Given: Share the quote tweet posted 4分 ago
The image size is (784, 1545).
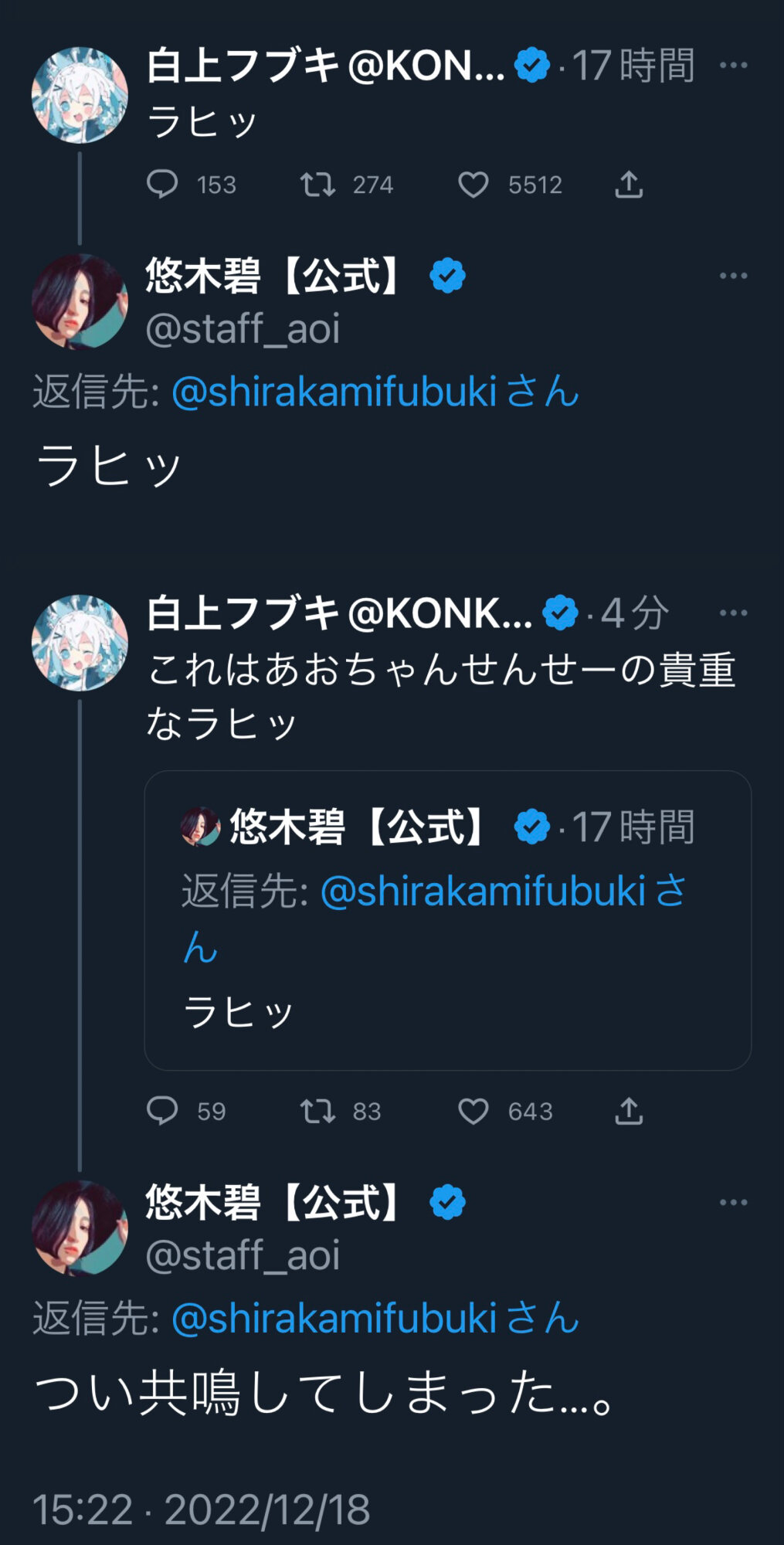Looking at the screenshot, I should click(x=629, y=1111).
